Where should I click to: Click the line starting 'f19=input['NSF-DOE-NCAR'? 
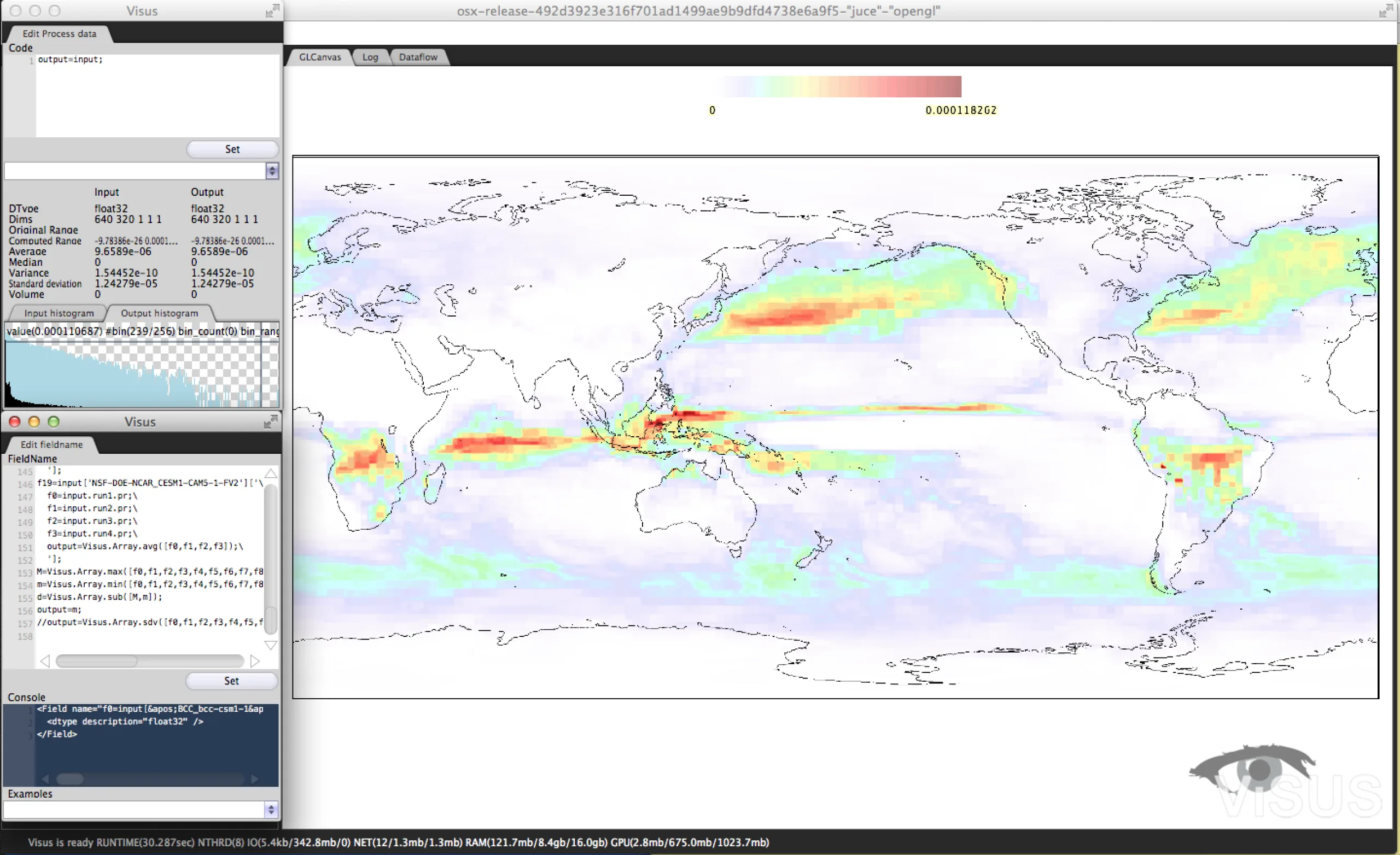tap(150, 483)
